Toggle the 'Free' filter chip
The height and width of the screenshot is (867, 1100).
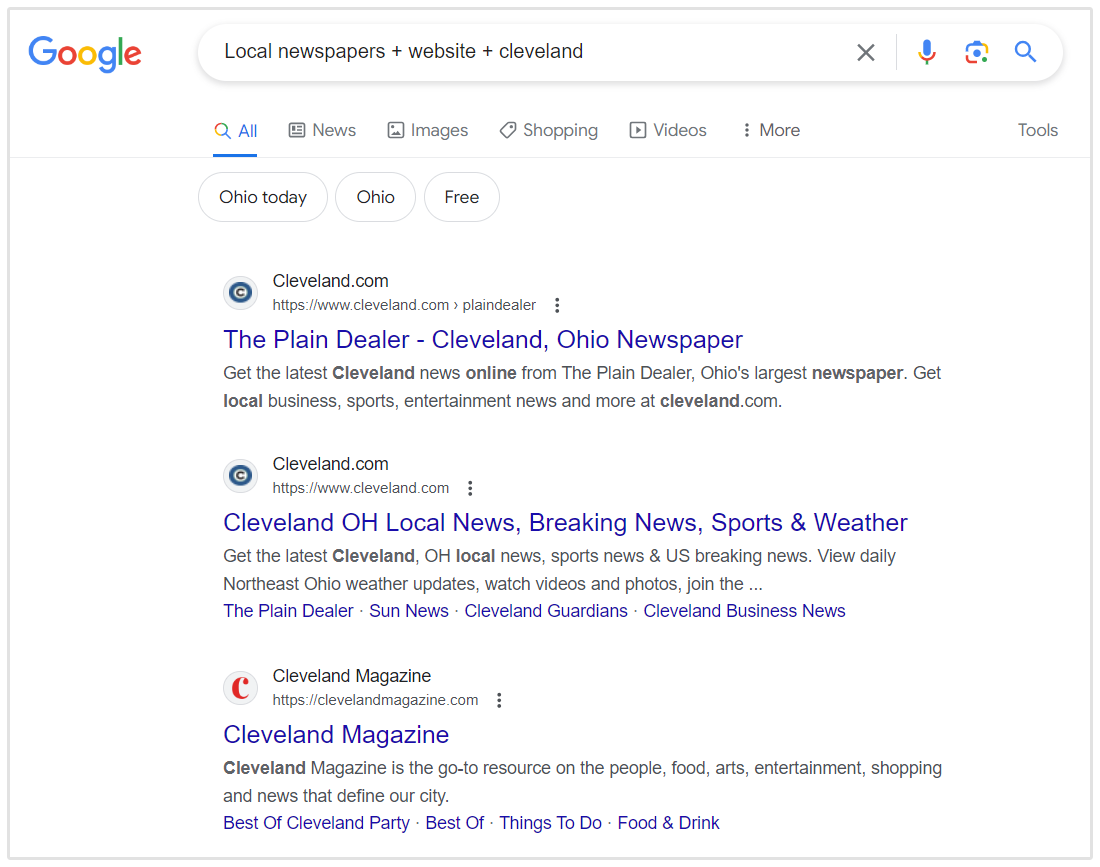coord(461,197)
